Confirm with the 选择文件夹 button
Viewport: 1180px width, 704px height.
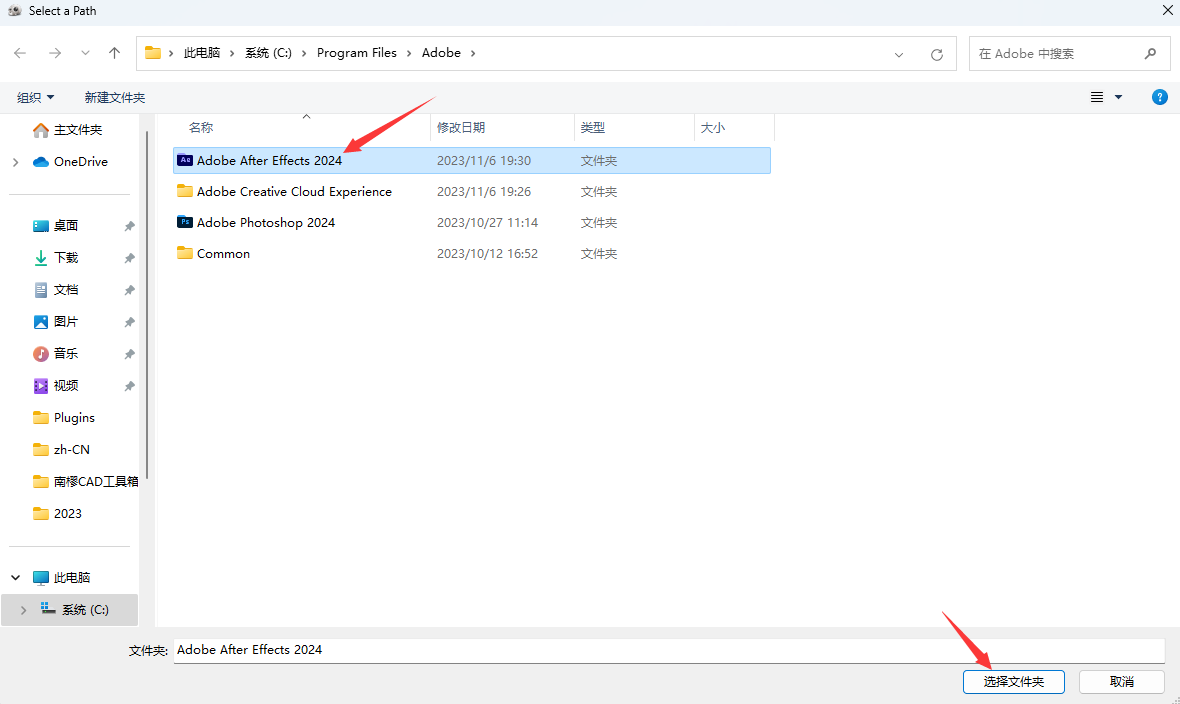point(1014,681)
